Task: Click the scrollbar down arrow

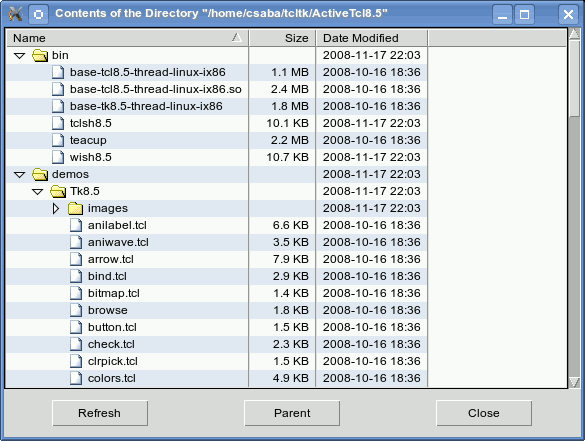Action: [575, 382]
